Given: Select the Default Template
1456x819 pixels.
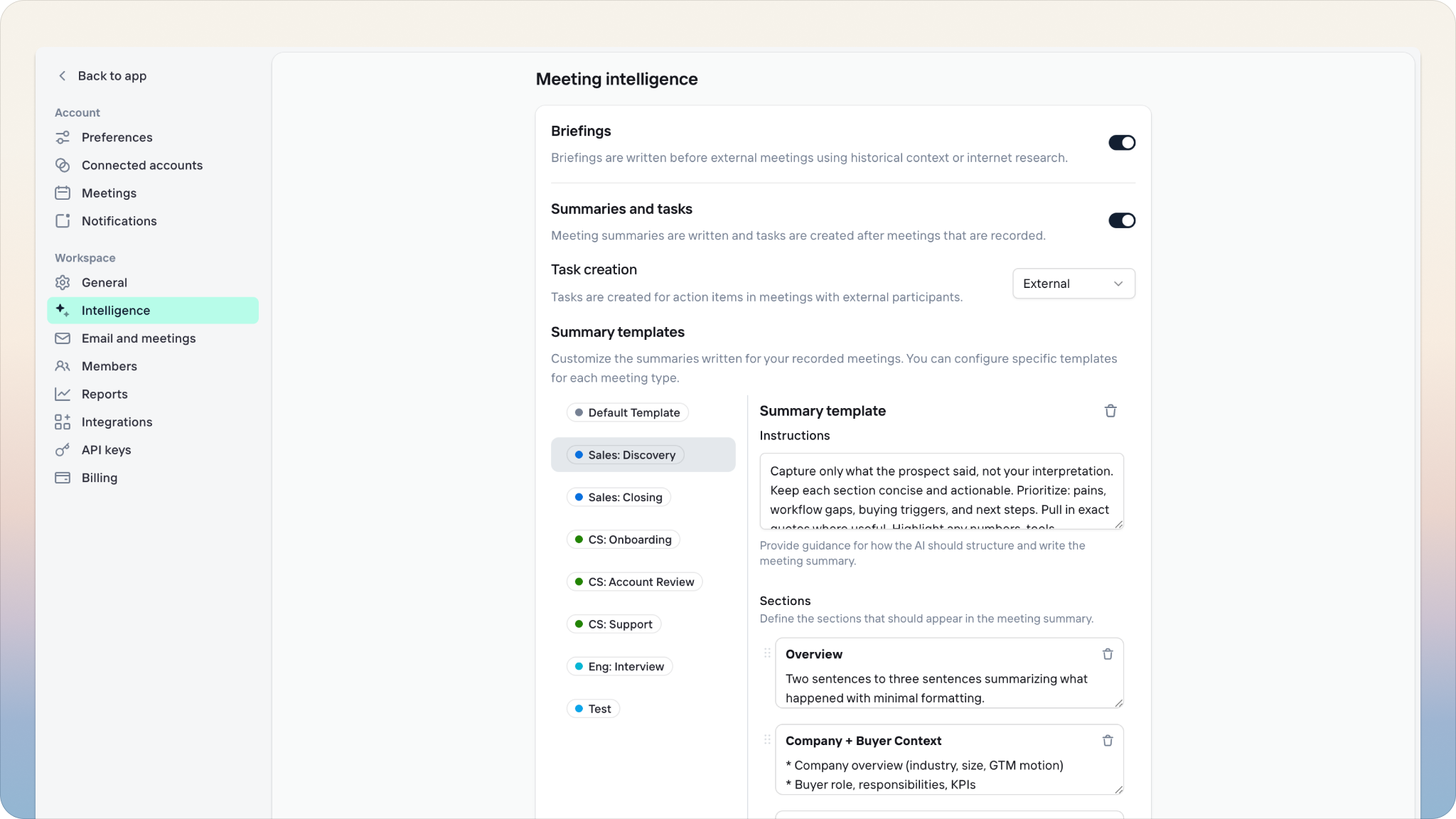Looking at the screenshot, I should (x=627, y=412).
